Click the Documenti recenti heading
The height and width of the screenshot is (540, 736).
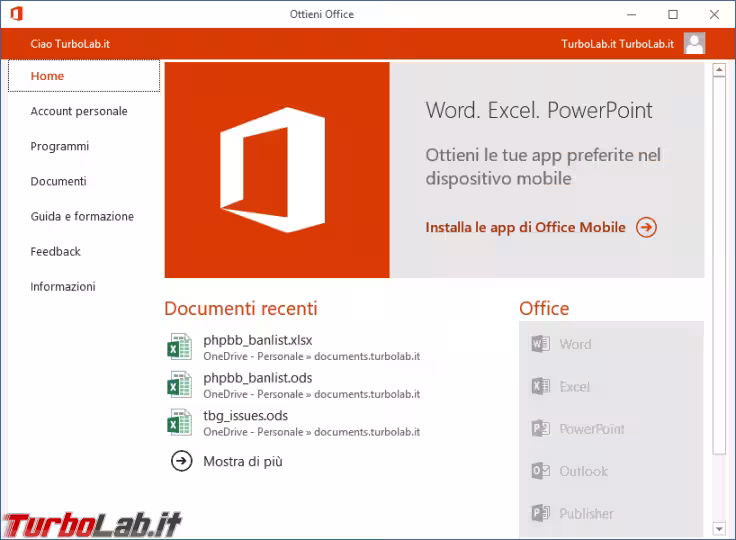241,309
